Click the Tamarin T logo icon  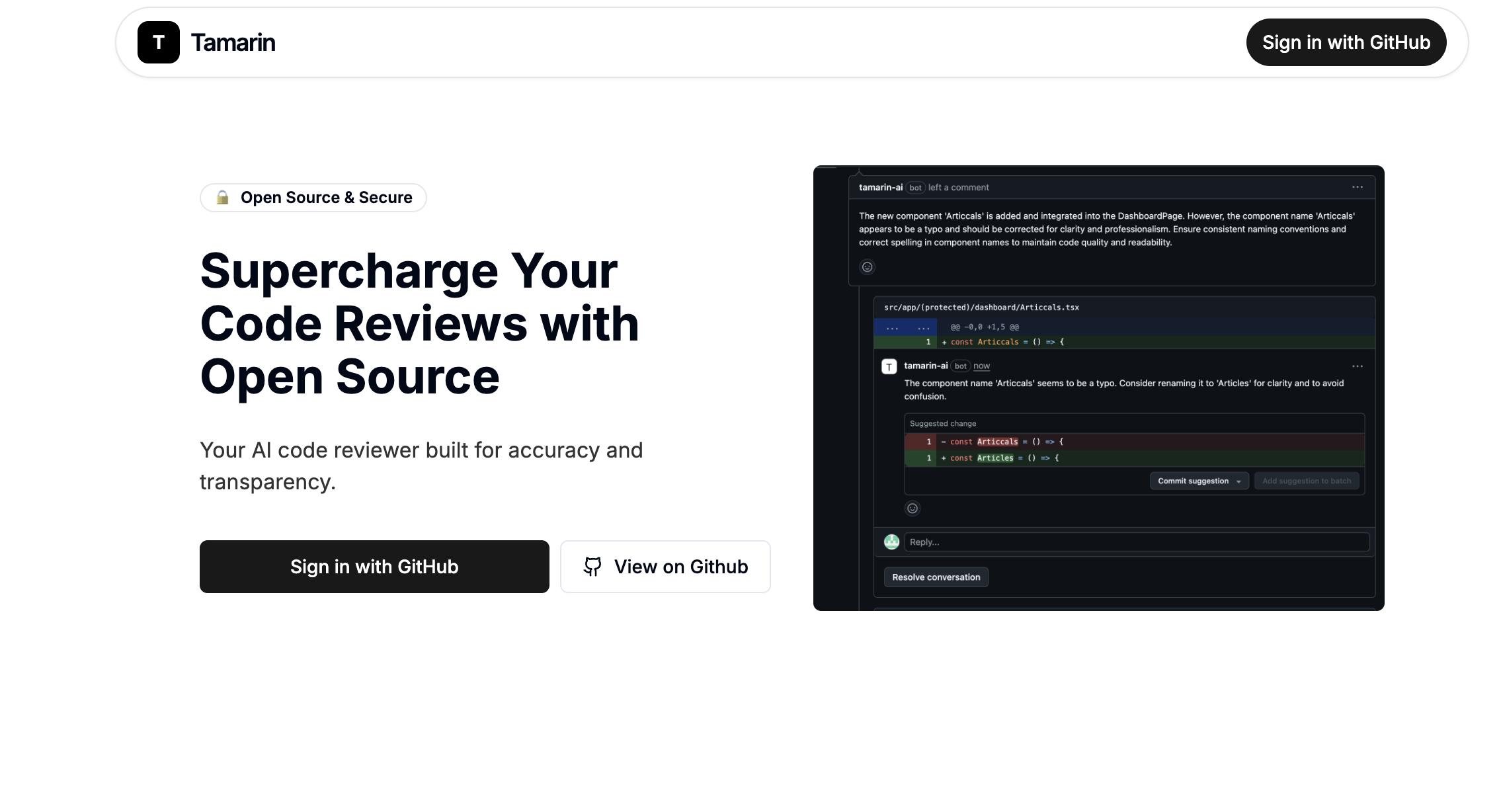click(x=159, y=42)
